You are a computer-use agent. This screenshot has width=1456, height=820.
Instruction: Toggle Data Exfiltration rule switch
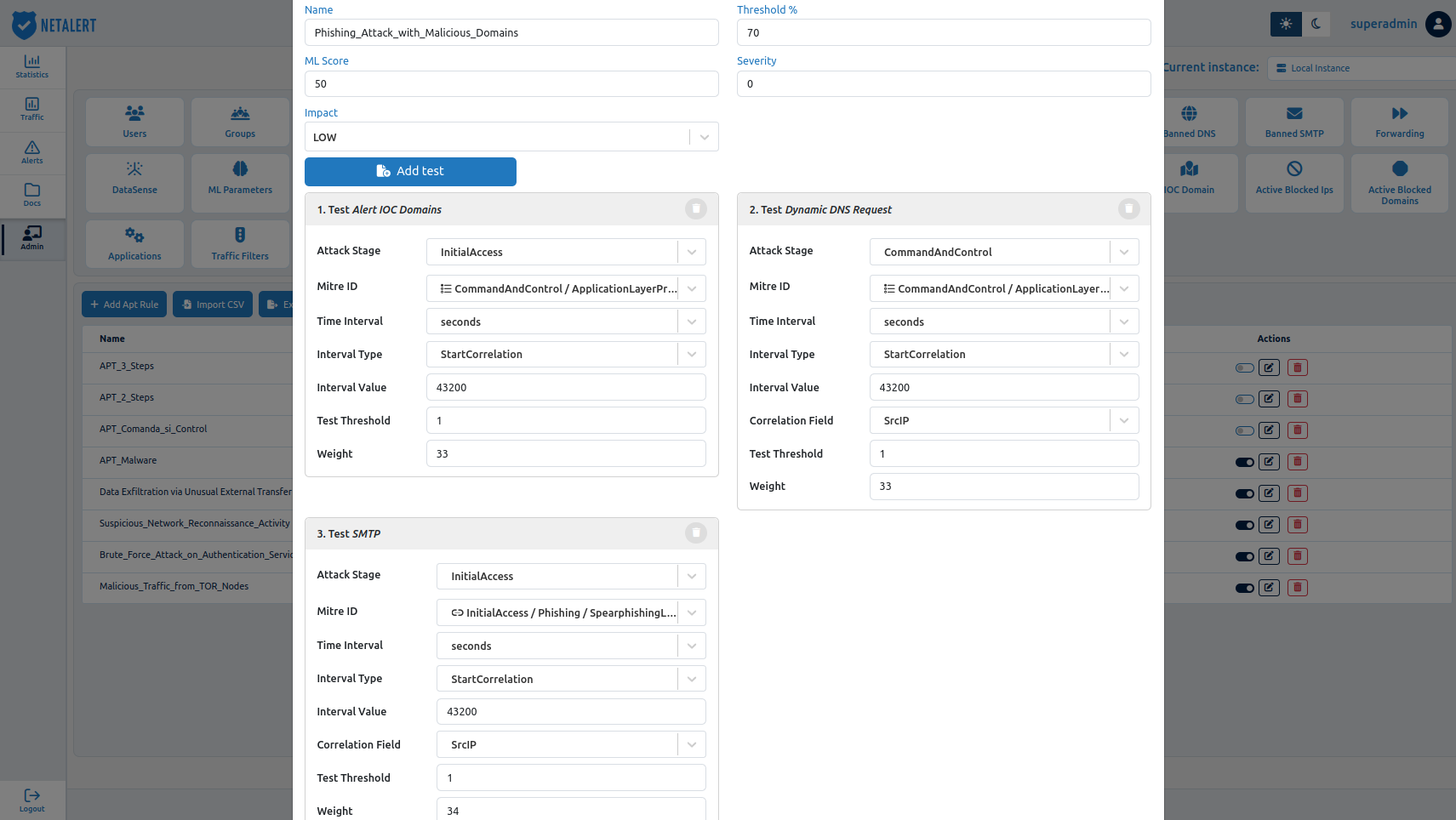[x=1245, y=494]
